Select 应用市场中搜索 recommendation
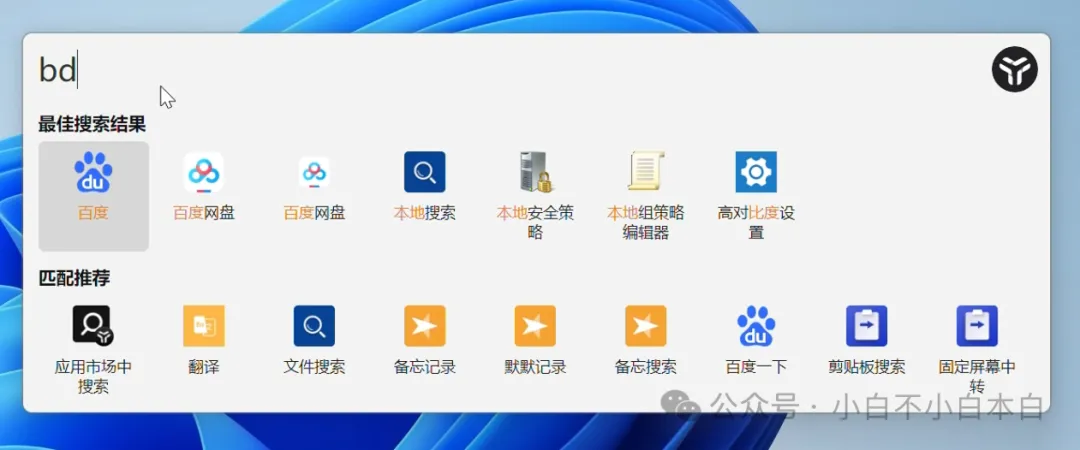This screenshot has height=450, width=1080. point(94,350)
